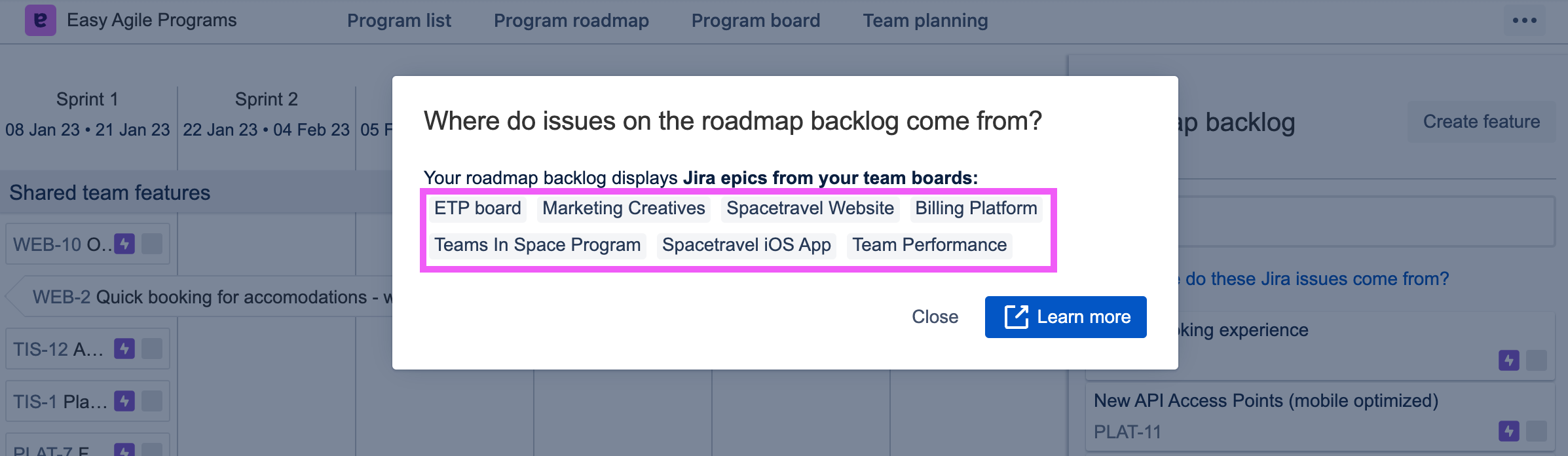This screenshot has width=1568, height=456.
Task: Click lightning icon on PLAT-11 backlog card
Action: (x=1508, y=431)
